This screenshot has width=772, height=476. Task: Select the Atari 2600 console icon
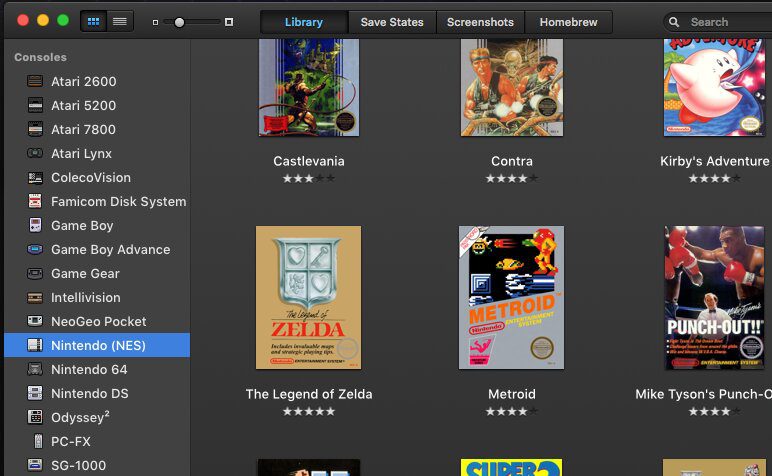click(35, 81)
